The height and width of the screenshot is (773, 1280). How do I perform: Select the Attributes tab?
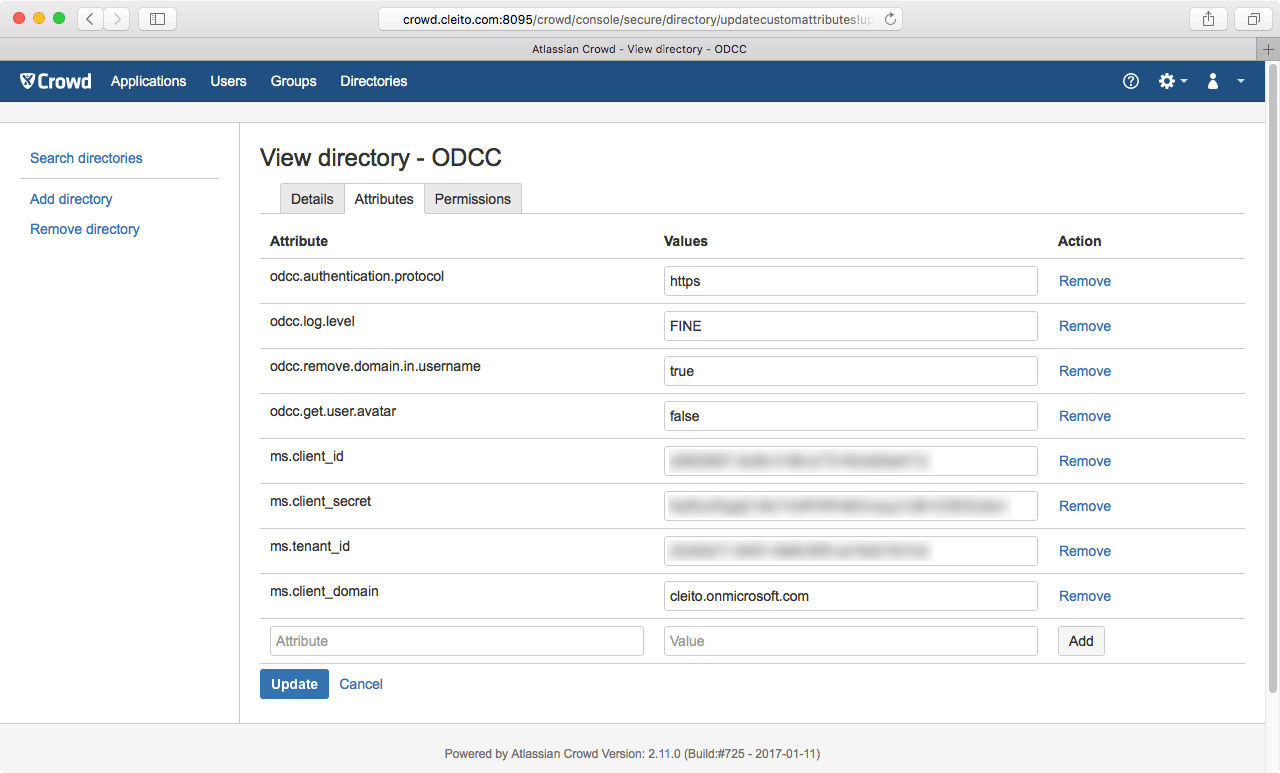(x=384, y=199)
